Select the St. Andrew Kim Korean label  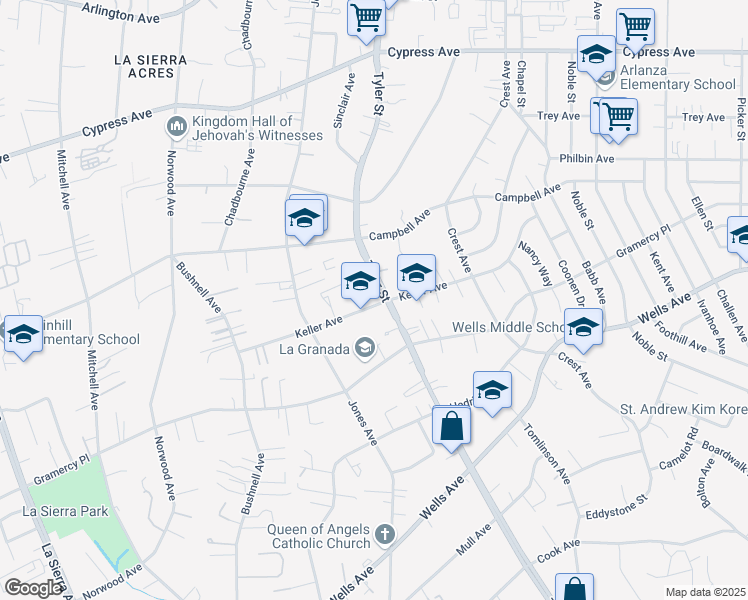[683, 409]
